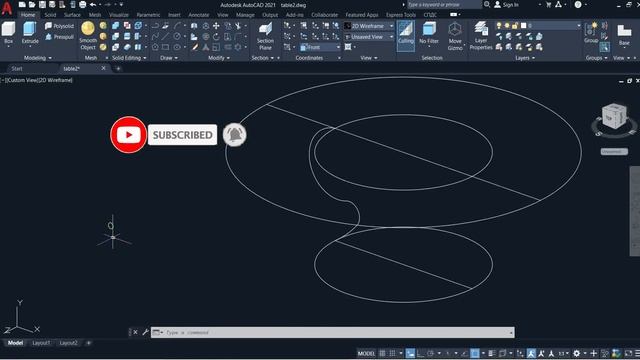Click the Open file icon in quick access toolbar
Screen dimensions: 640x360
[x=32, y=5]
